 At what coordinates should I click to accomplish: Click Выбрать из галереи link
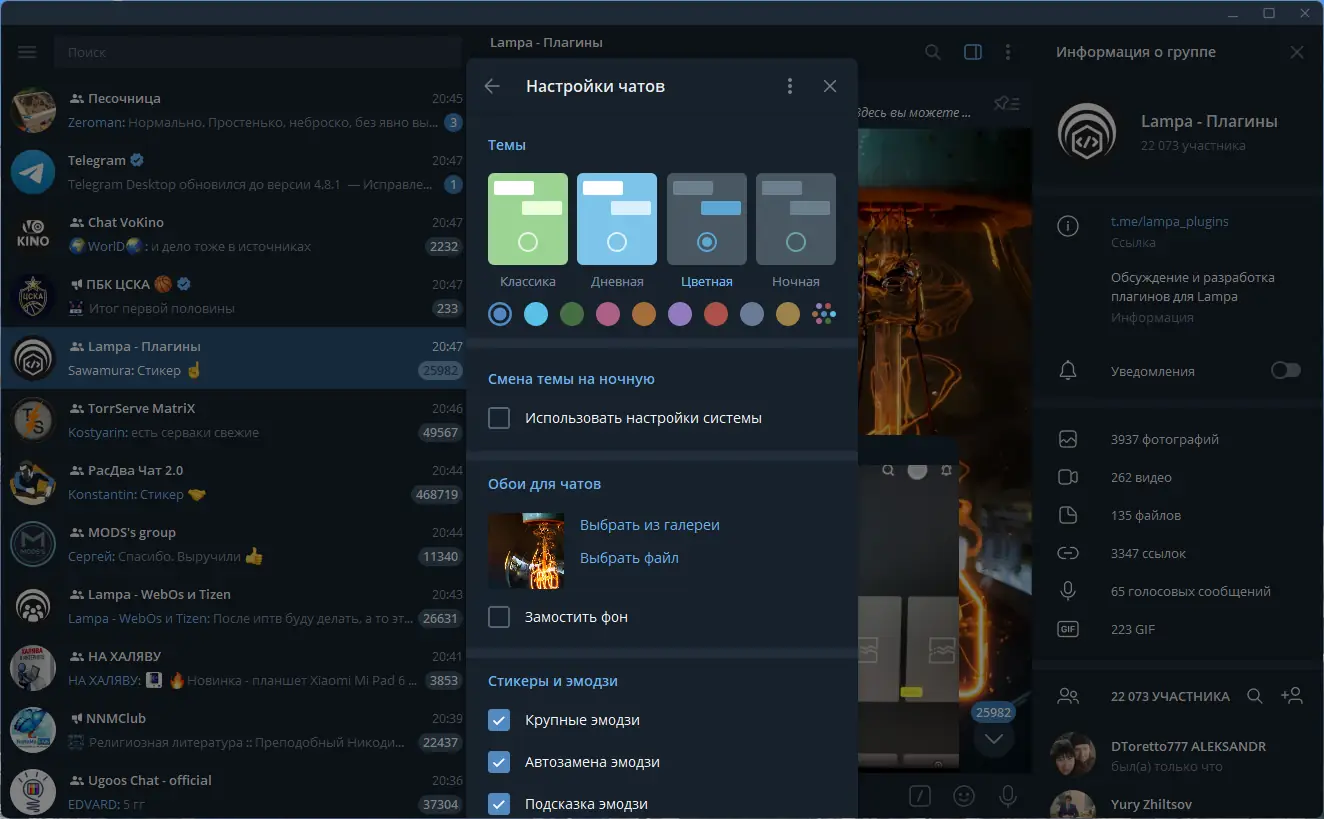pos(650,525)
